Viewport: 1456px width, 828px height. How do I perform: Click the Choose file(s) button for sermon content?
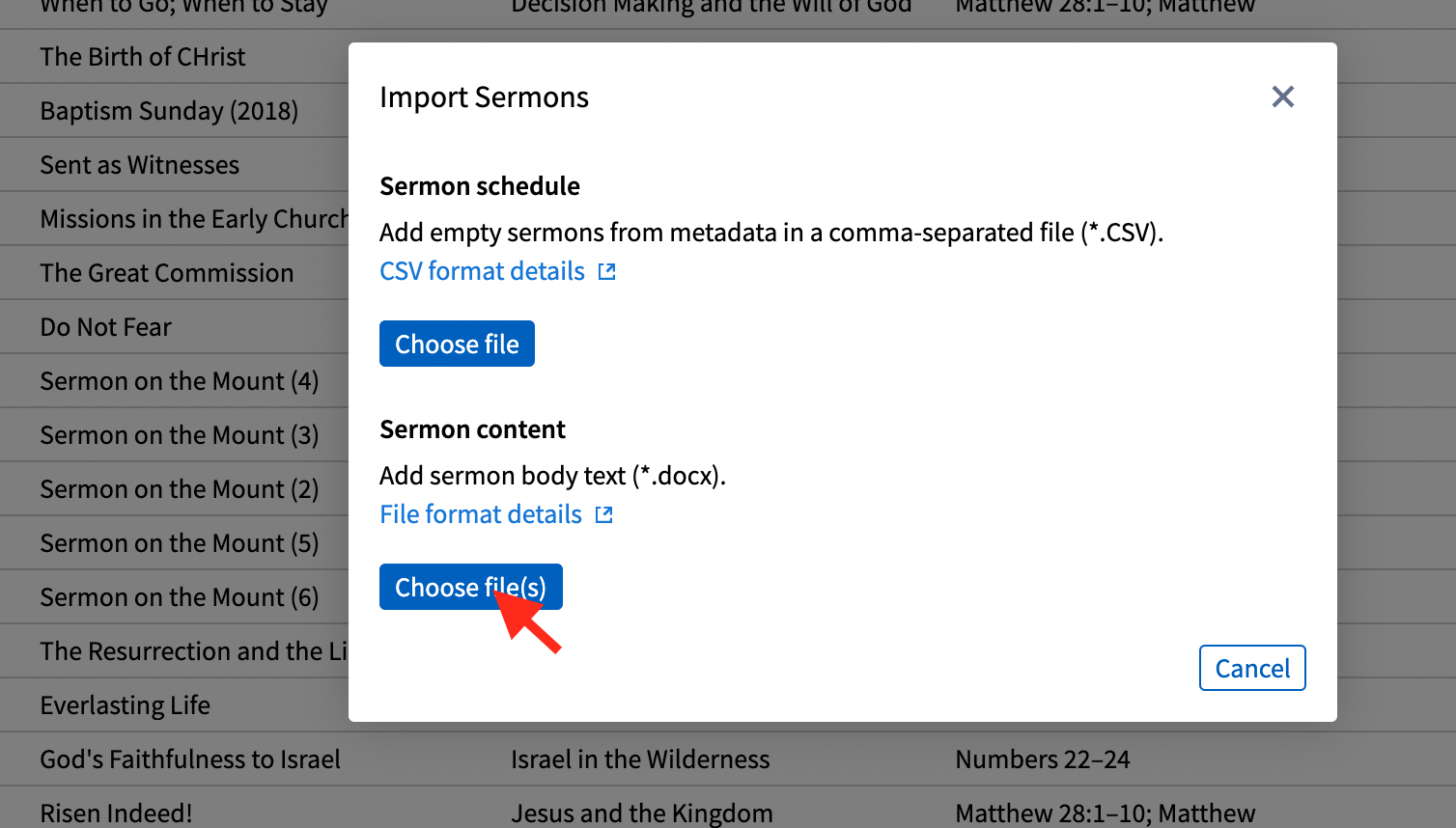click(471, 587)
